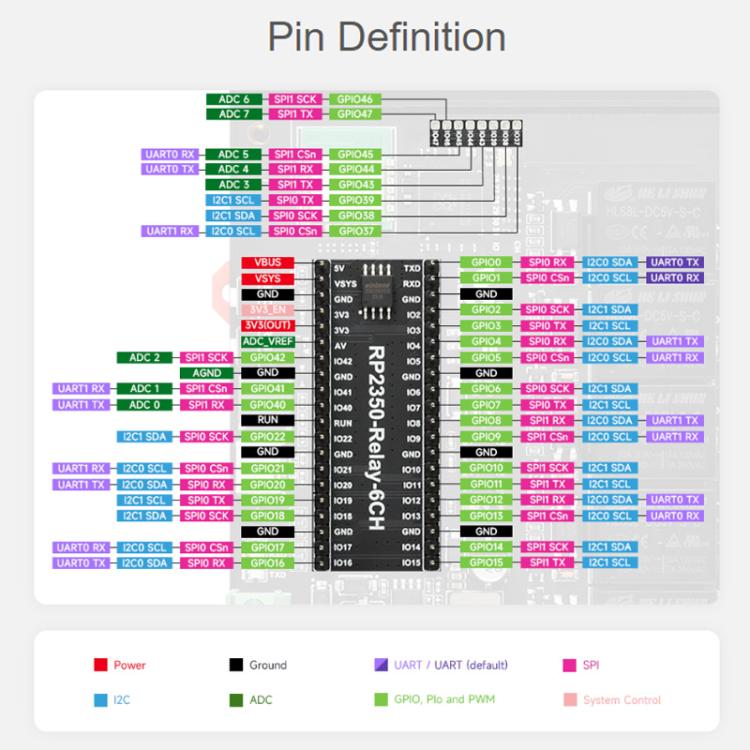Click the ADC 7 label
The image size is (750, 750).
click(234, 115)
